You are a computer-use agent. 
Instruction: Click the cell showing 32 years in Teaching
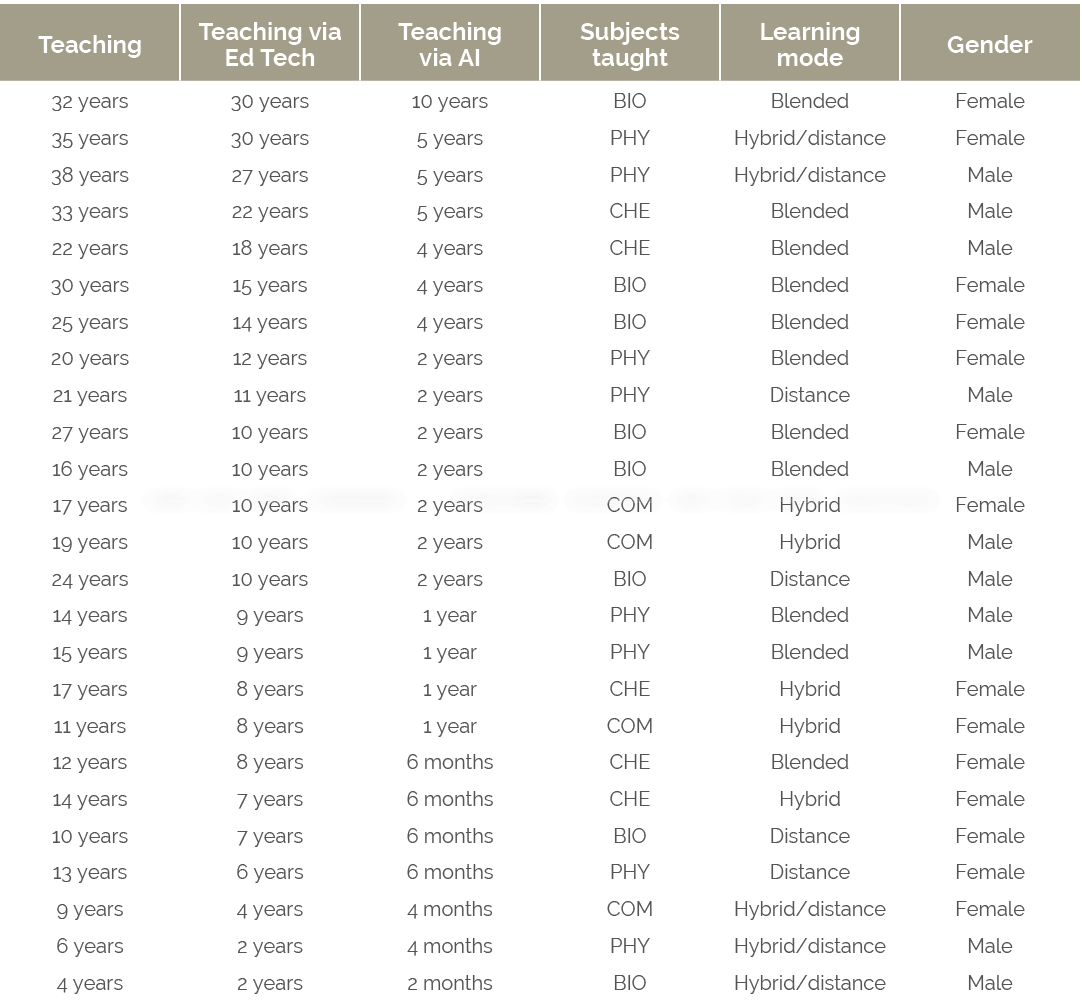(x=89, y=100)
